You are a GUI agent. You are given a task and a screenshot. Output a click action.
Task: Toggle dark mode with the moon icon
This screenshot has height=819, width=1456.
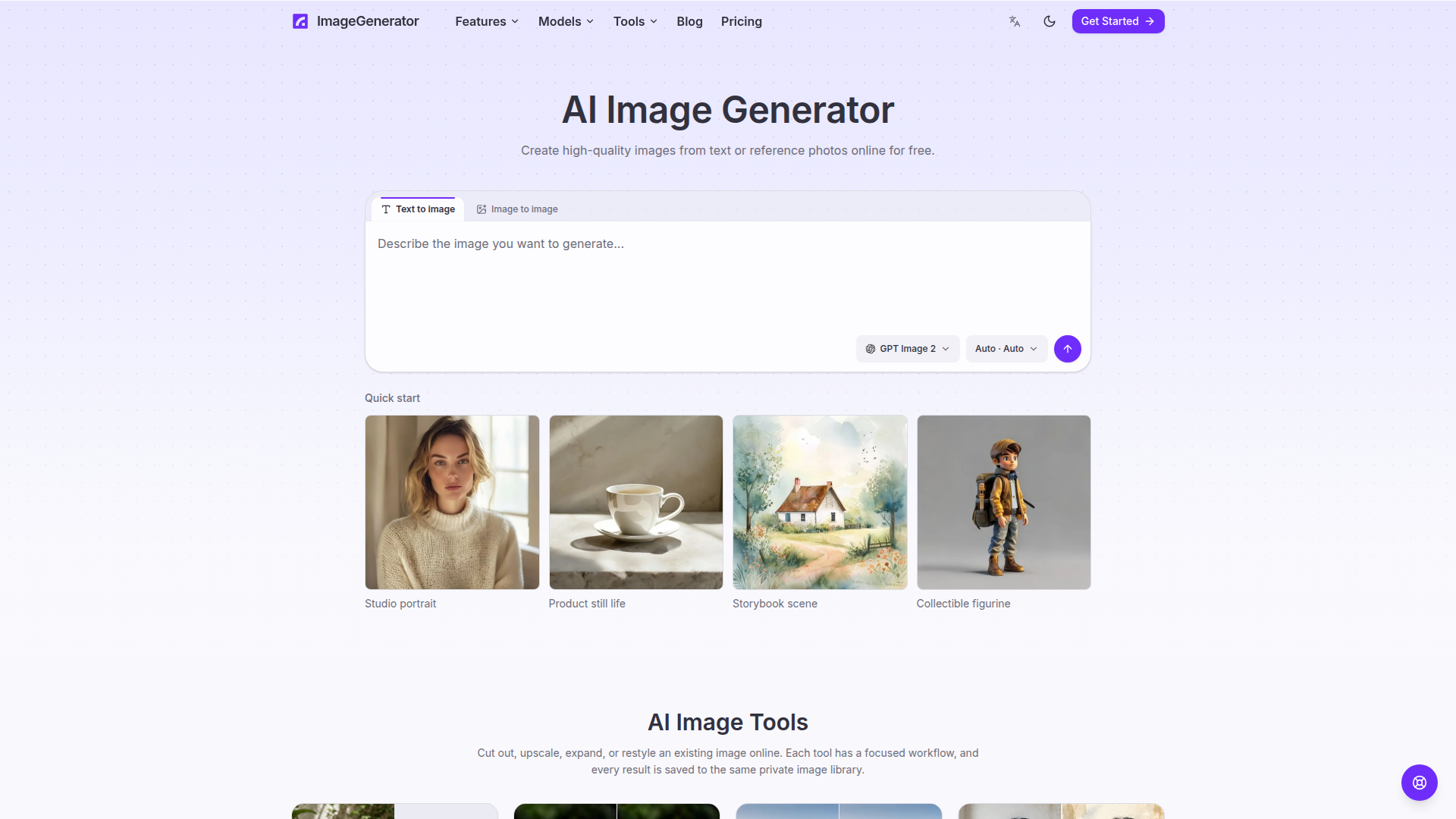[x=1050, y=21]
